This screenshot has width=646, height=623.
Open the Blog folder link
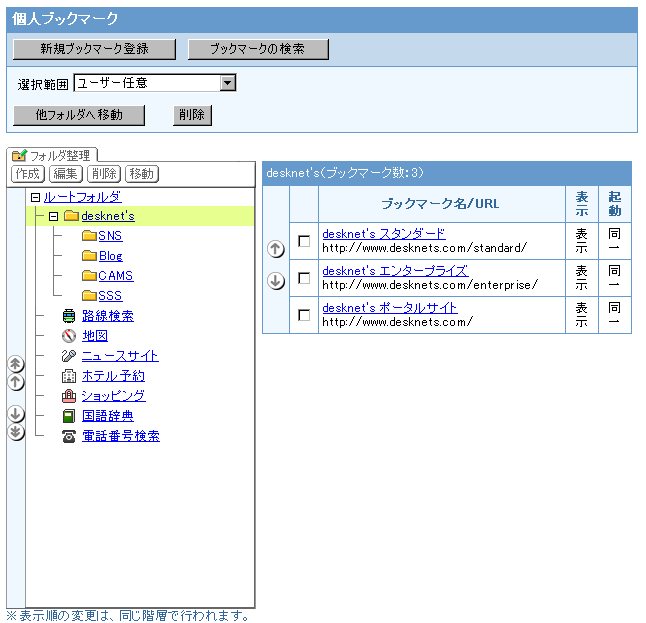(x=111, y=256)
